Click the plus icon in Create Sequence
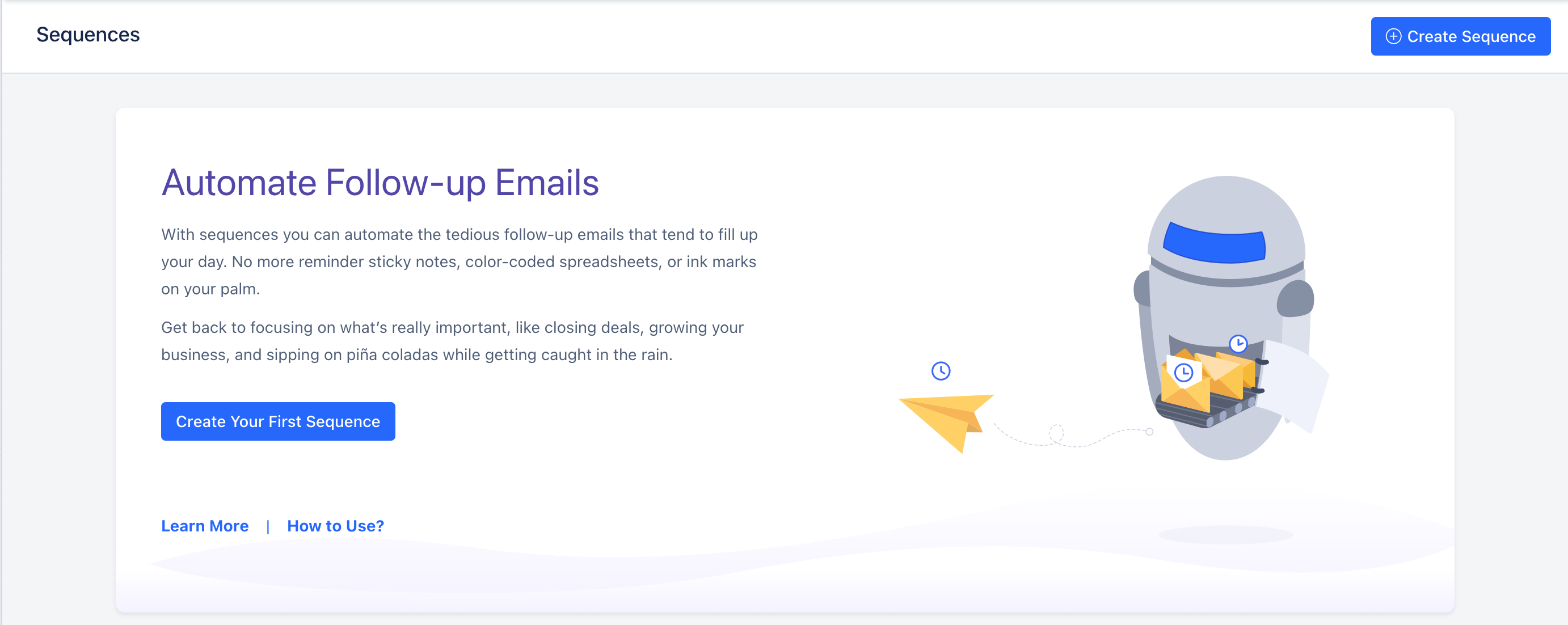The height and width of the screenshot is (625, 1568). [x=1393, y=36]
